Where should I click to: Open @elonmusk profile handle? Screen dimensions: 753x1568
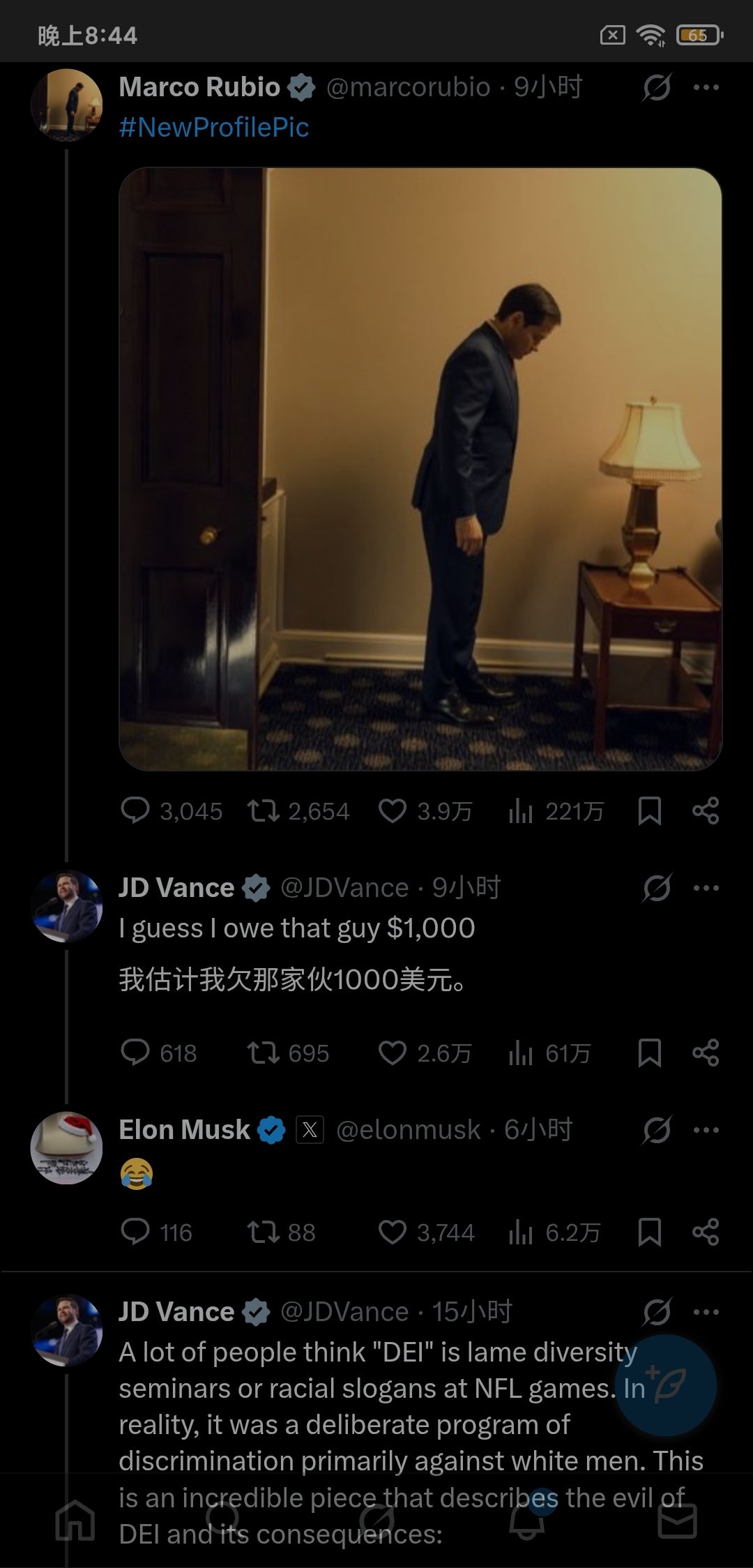pos(409,1130)
